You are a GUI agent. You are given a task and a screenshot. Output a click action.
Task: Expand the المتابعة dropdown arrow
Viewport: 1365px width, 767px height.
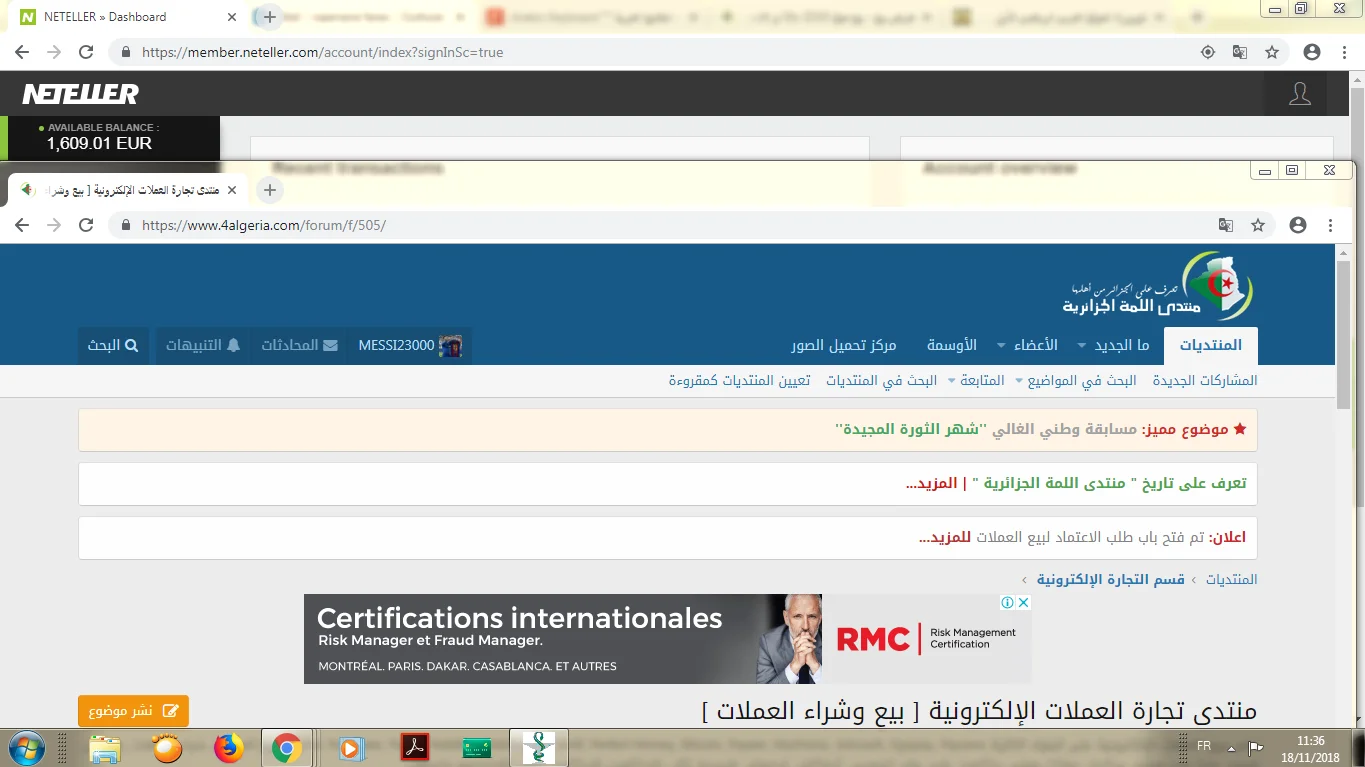(1019, 381)
